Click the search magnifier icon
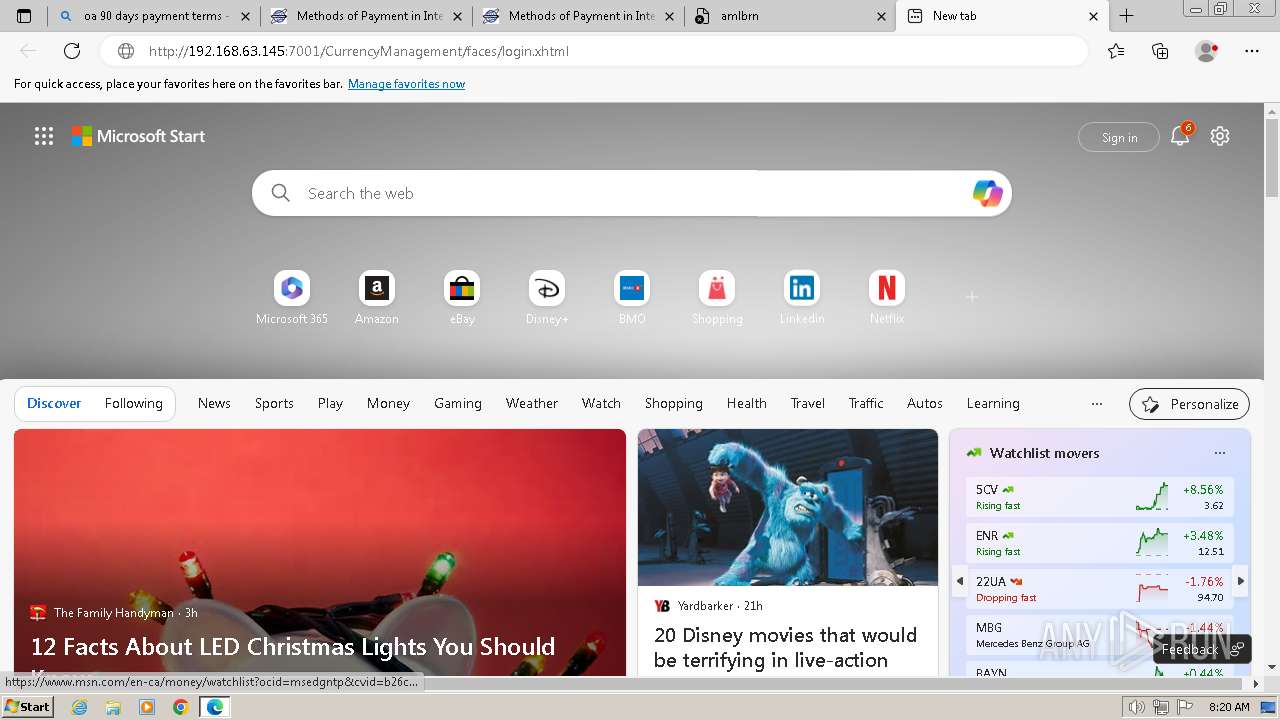The width and height of the screenshot is (1280, 720). coord(281,193)
